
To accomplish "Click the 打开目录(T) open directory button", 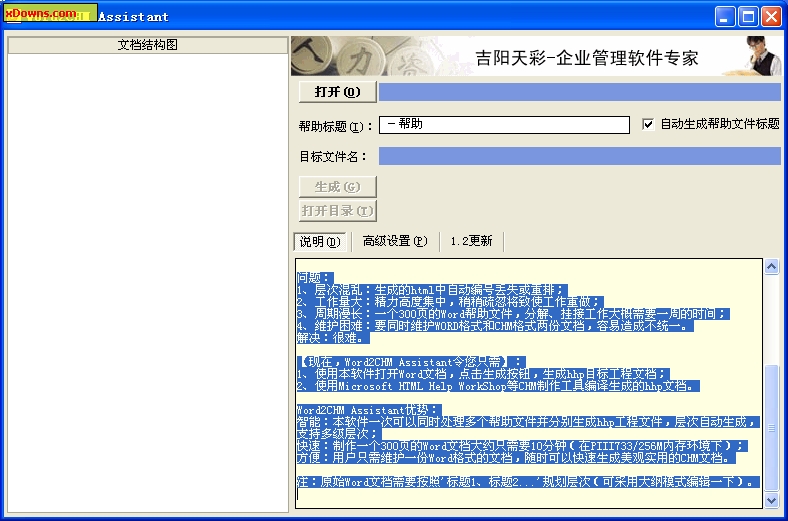I will 337,211.
